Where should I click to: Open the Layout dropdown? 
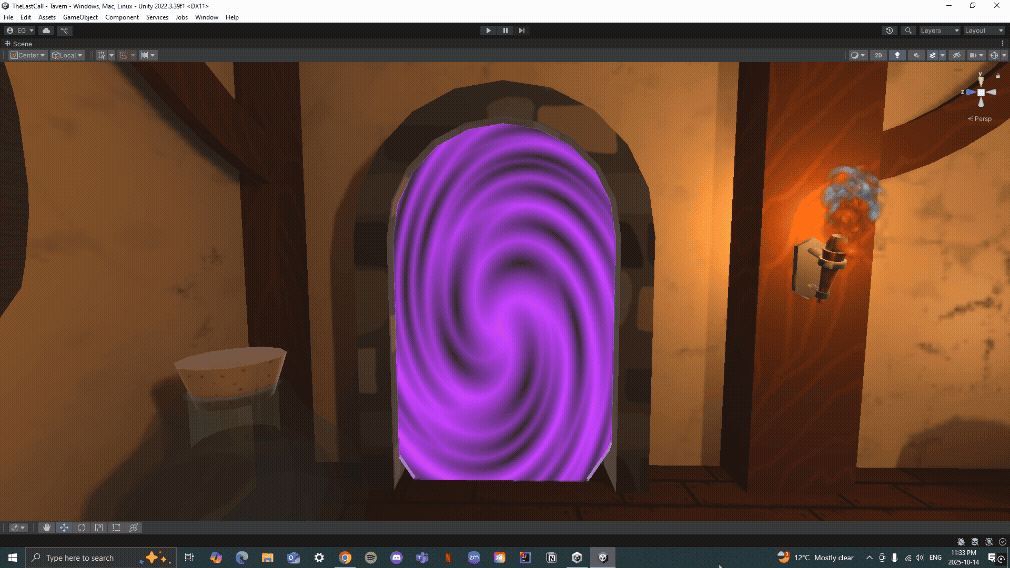coord(984,30)
